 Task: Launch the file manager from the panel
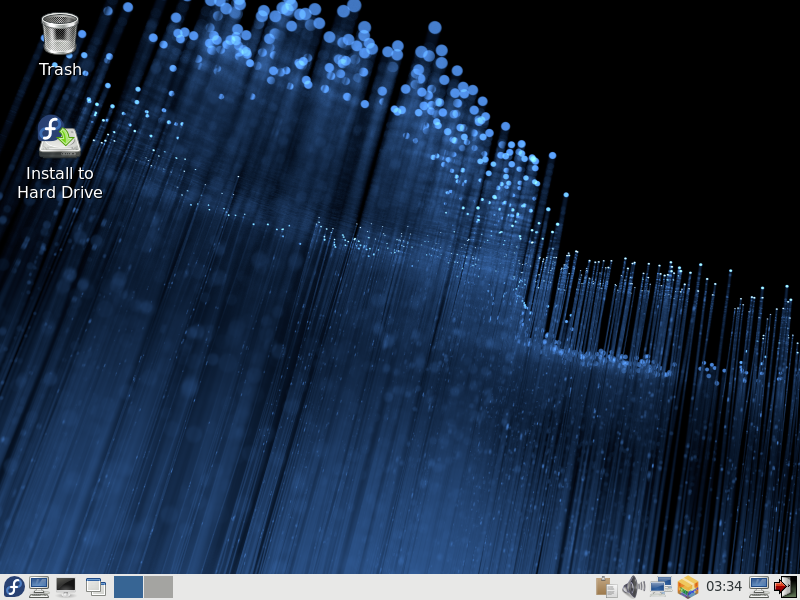(40, 587)
